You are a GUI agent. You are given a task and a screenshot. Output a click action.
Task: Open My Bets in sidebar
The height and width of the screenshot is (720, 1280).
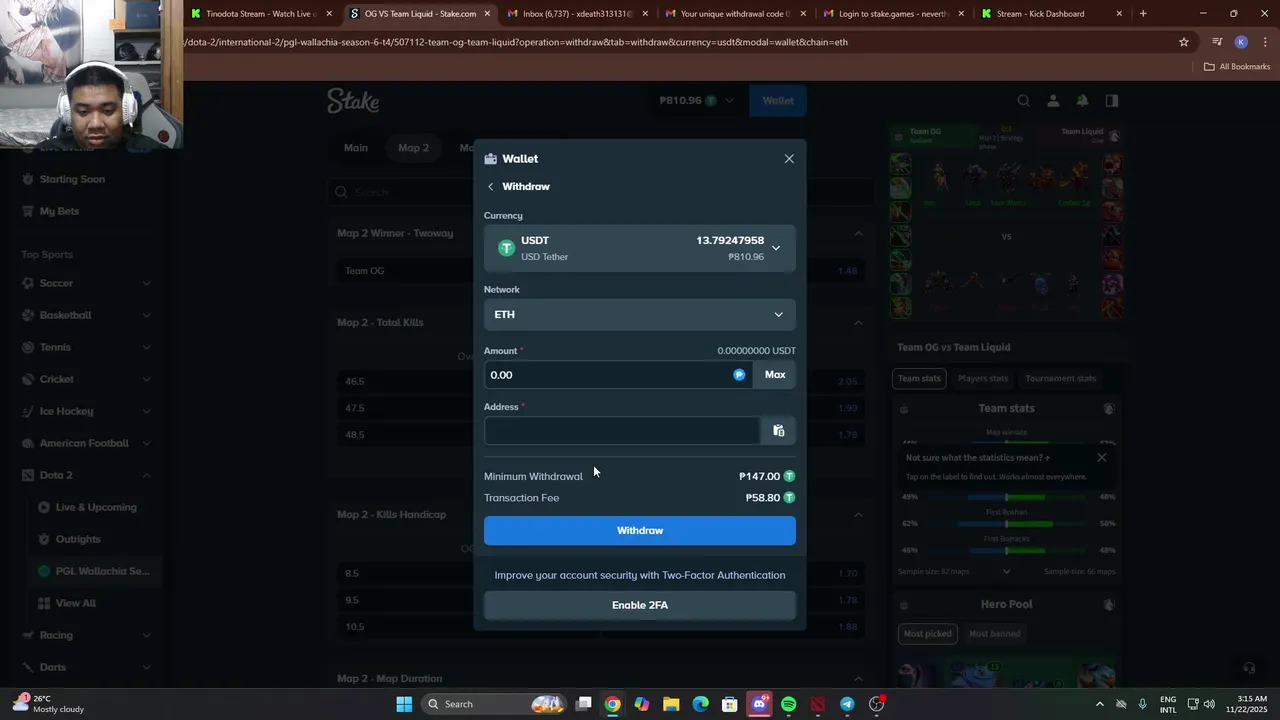(x=59, y=212)
